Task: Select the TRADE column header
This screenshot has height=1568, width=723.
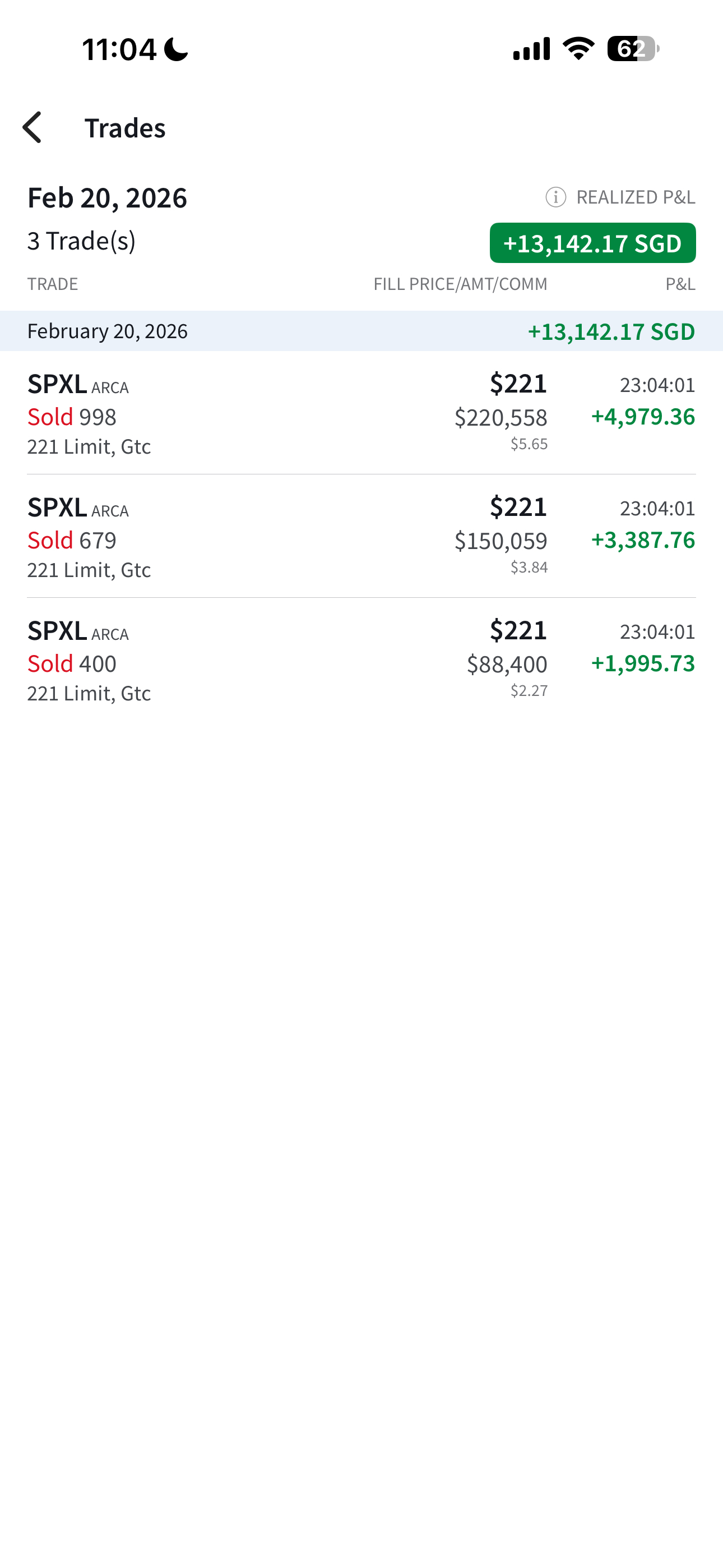Action: 52,284
